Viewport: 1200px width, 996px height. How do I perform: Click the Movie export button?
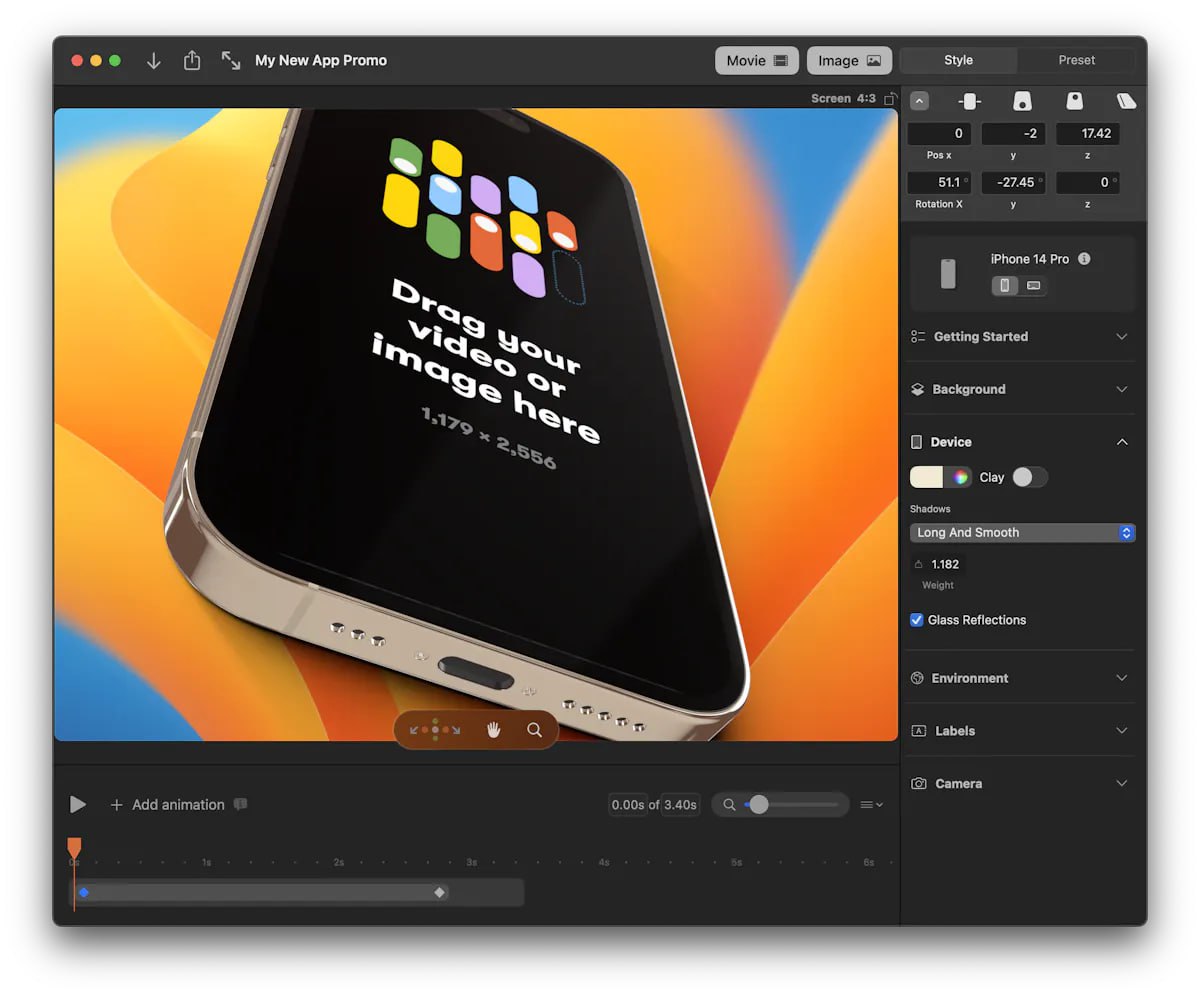756,61
